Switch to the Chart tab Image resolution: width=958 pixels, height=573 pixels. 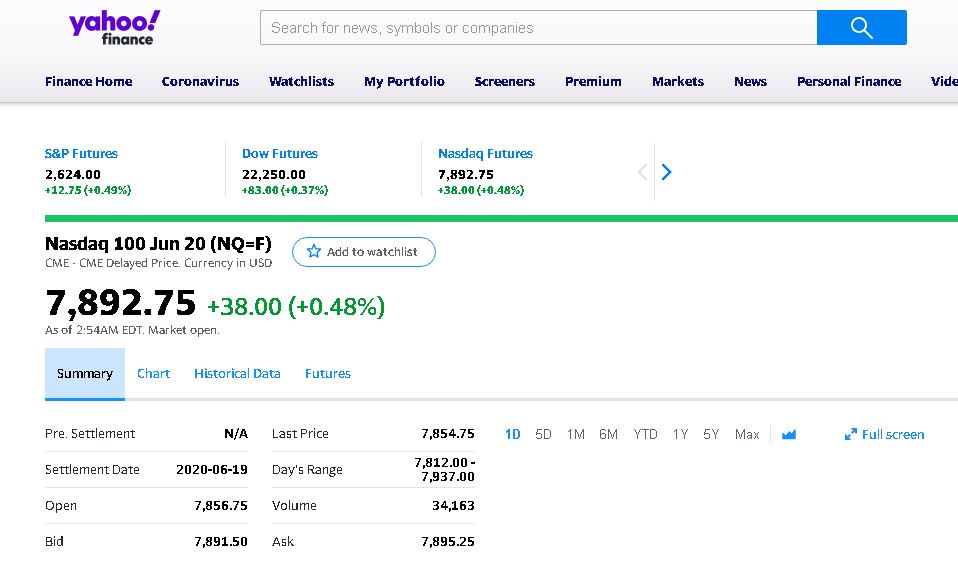(153, 373)
